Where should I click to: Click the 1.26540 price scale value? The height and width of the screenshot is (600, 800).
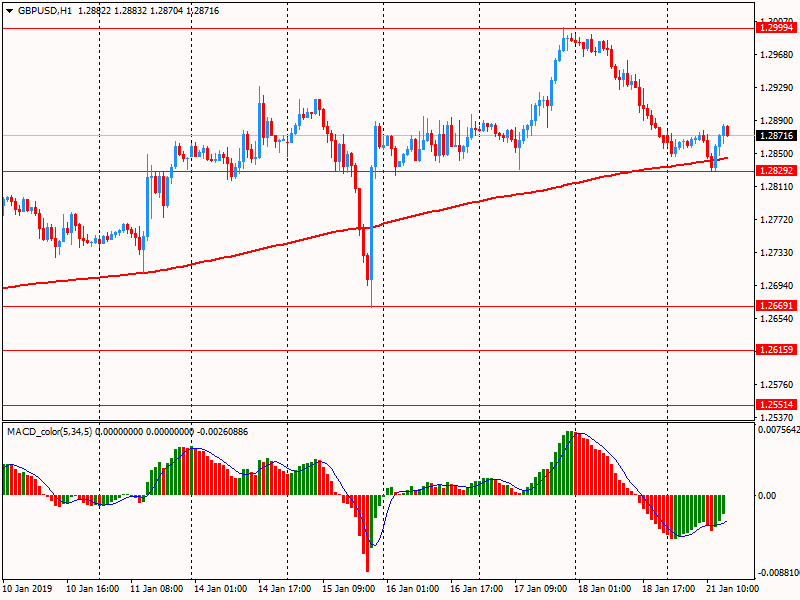pyautogui.click(x=777, y=319)
